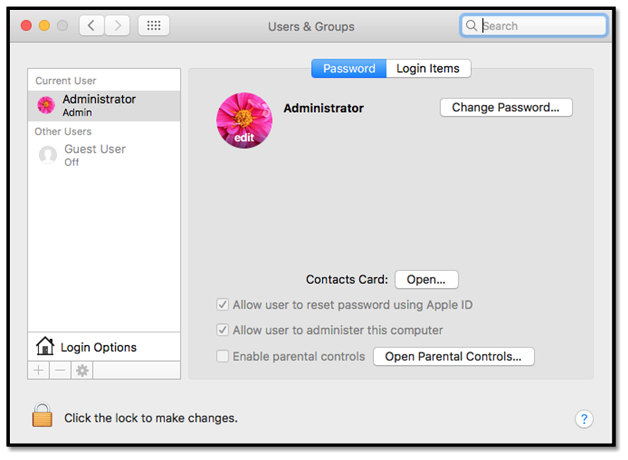
Task: Select Guest User in the sidebar
Action: pos(94,155)
